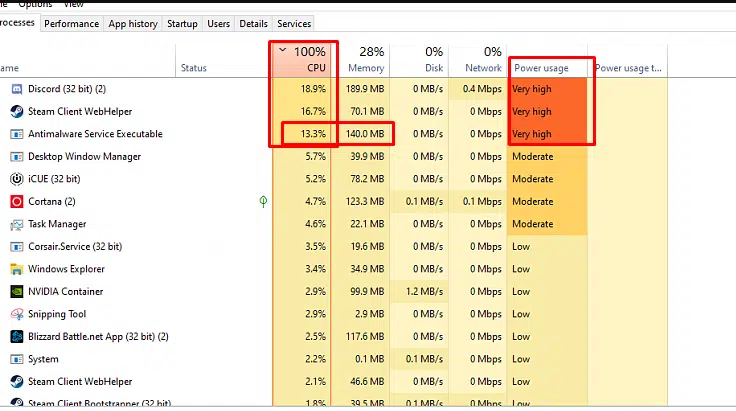Image resolution: width=736 pixels, height=411 pixels.
Task: Switch to the Users tab
Action: [218, 24]
